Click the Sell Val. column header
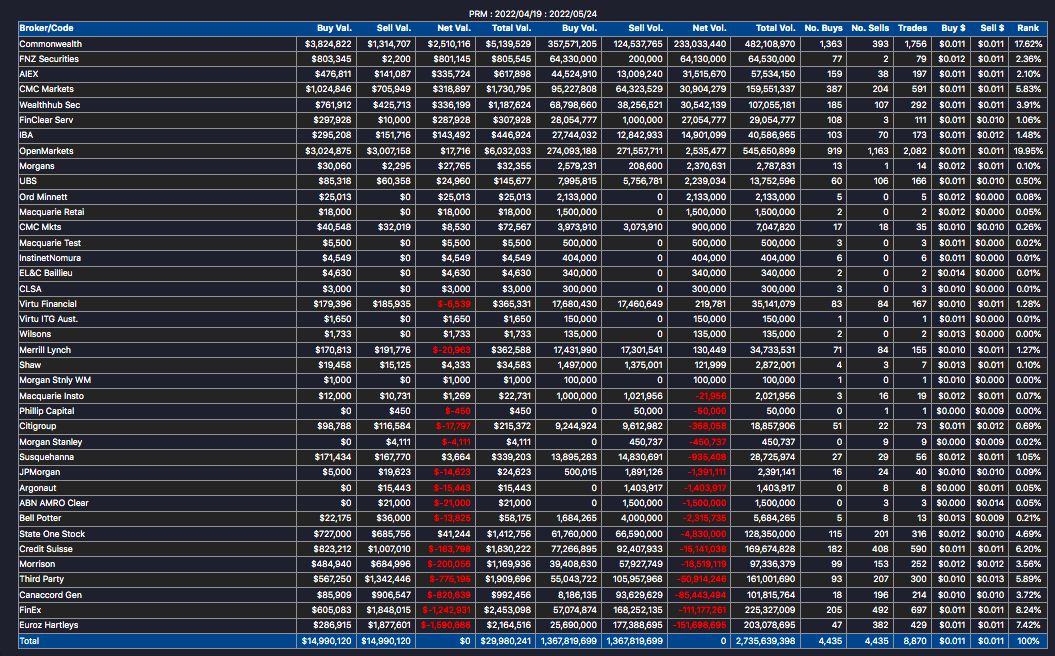 click(x=394, y=28)
